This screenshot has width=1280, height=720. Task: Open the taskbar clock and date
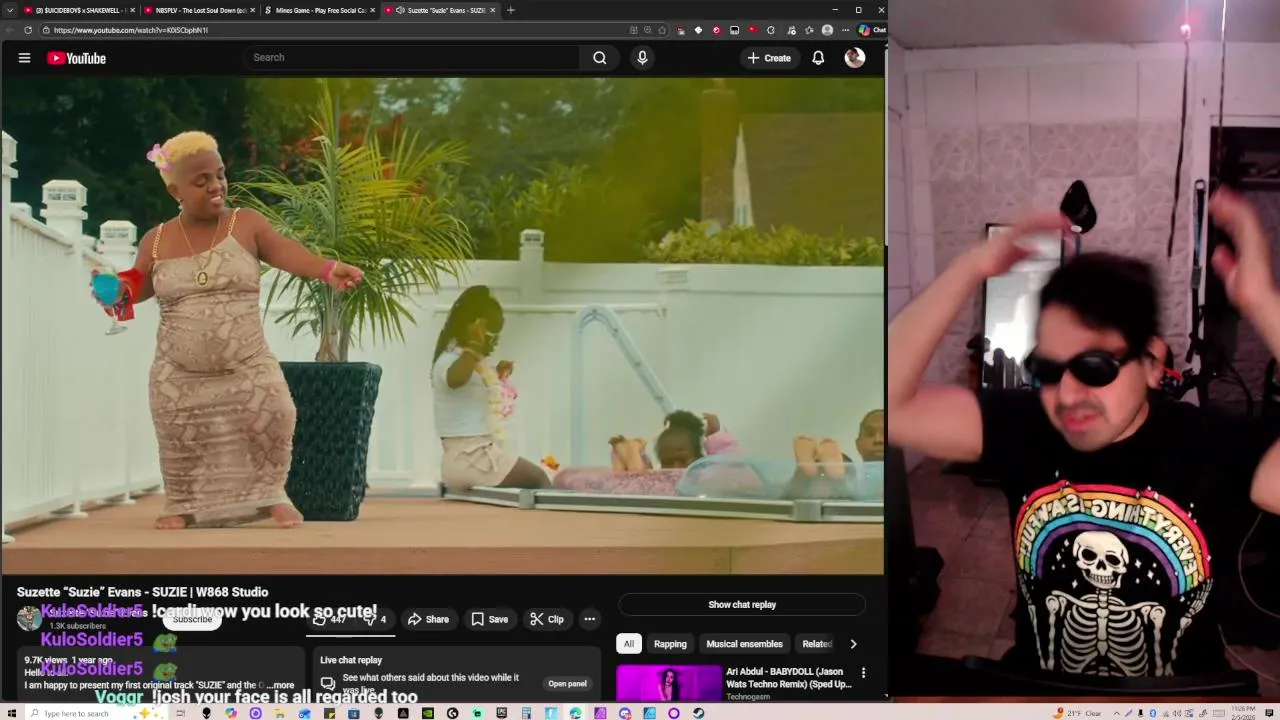click(x=1244, y=713)
